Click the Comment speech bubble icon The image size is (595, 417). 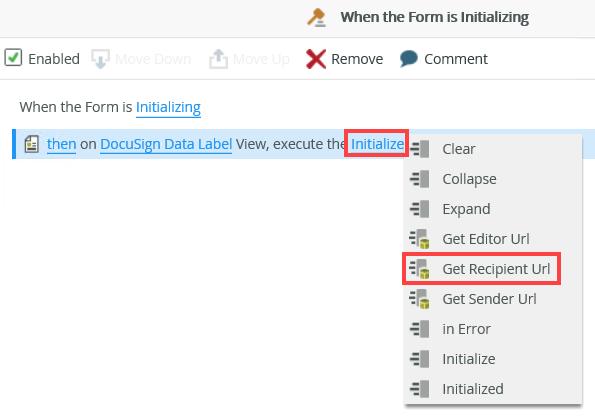(408, 59)
